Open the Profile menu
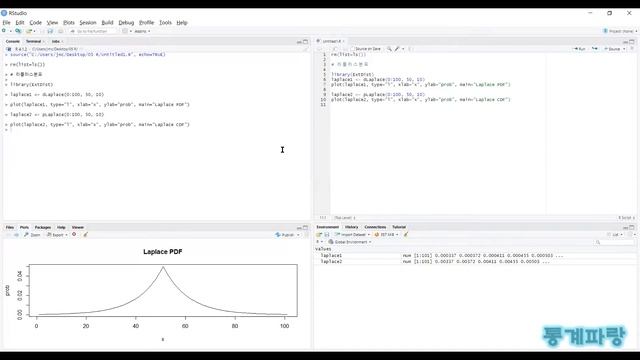640x360 pixels. coord(147,22)
